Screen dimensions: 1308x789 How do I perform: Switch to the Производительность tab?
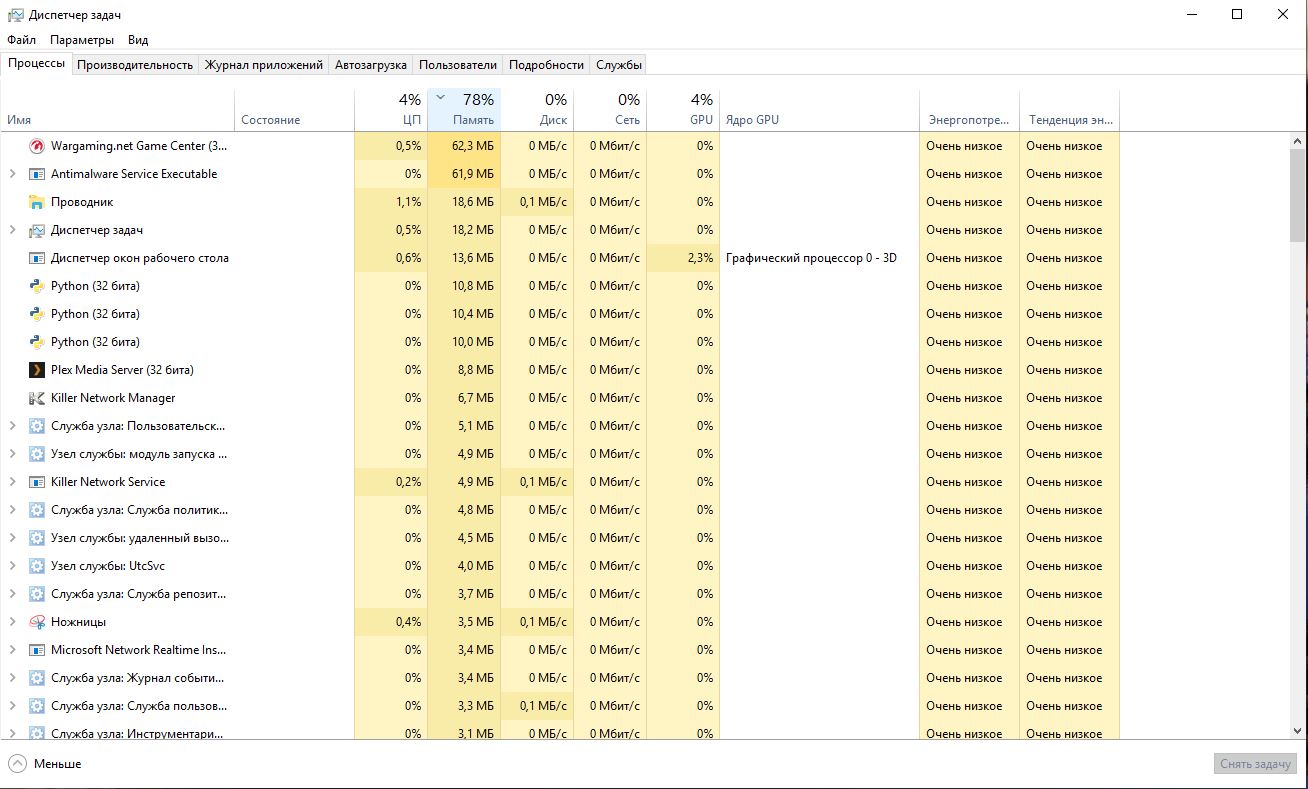point(135,65)
